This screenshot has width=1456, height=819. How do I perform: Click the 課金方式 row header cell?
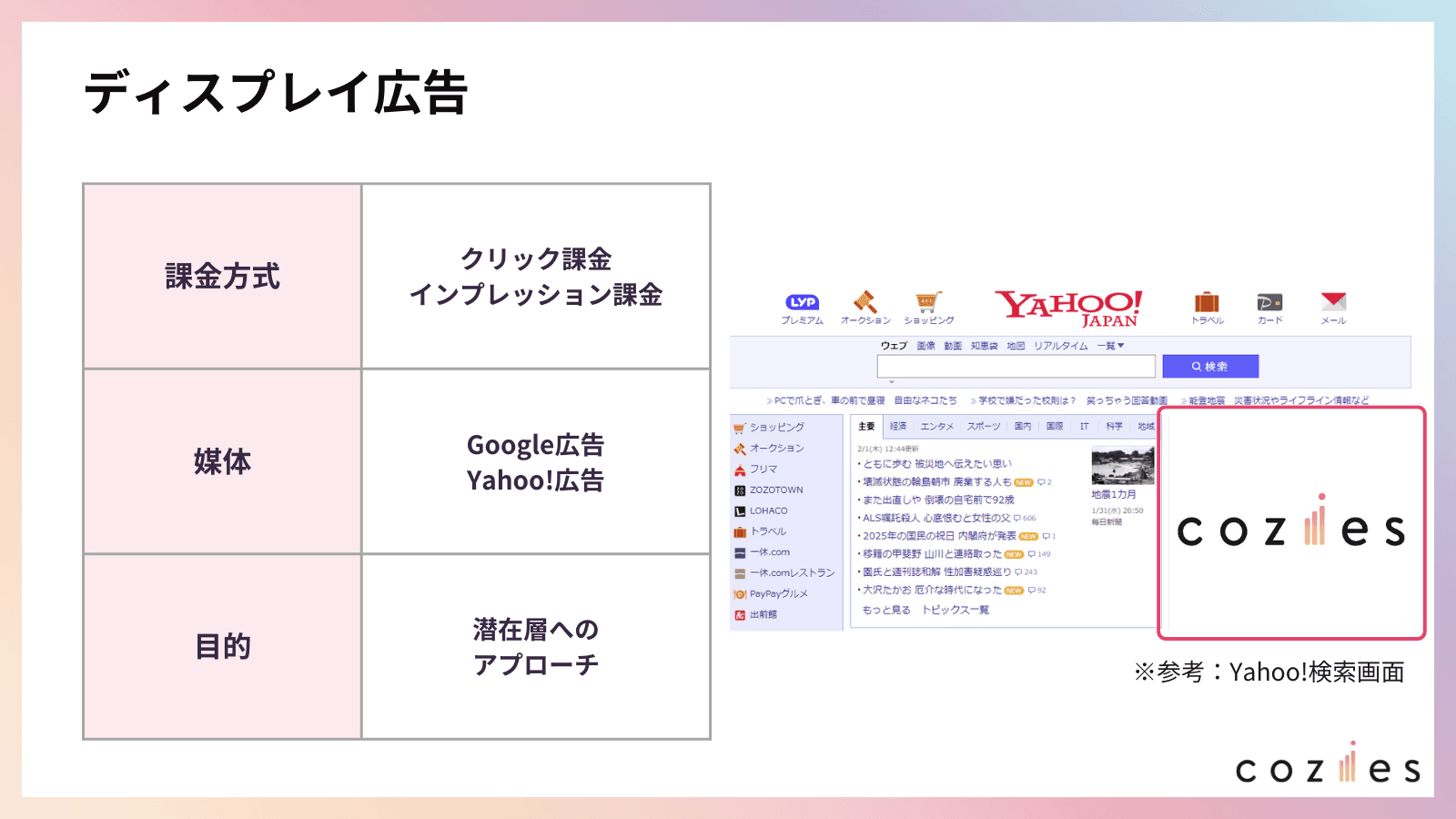click(222, 277)
